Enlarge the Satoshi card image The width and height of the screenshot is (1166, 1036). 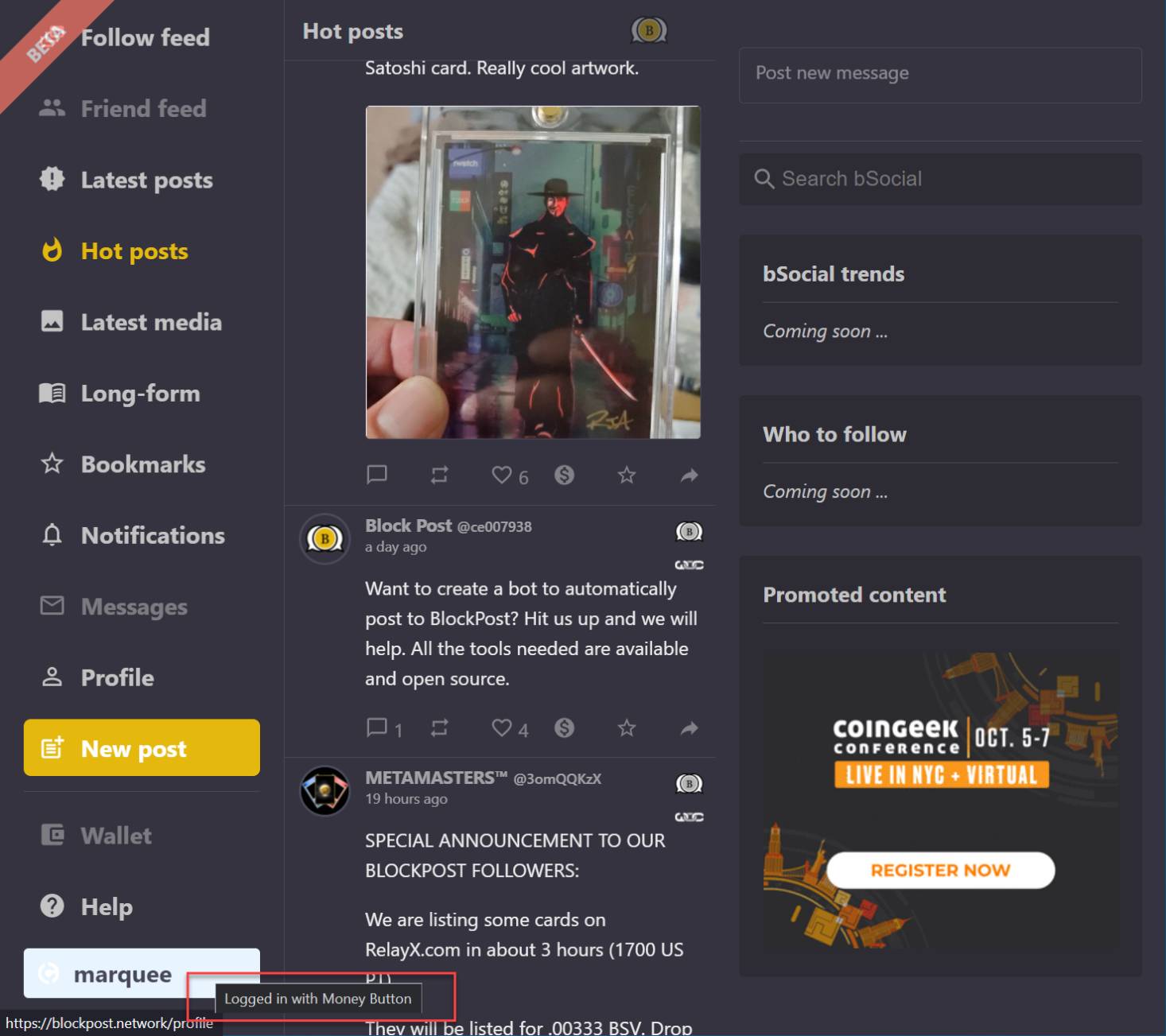pyautogui.click(x=533, y=272)
